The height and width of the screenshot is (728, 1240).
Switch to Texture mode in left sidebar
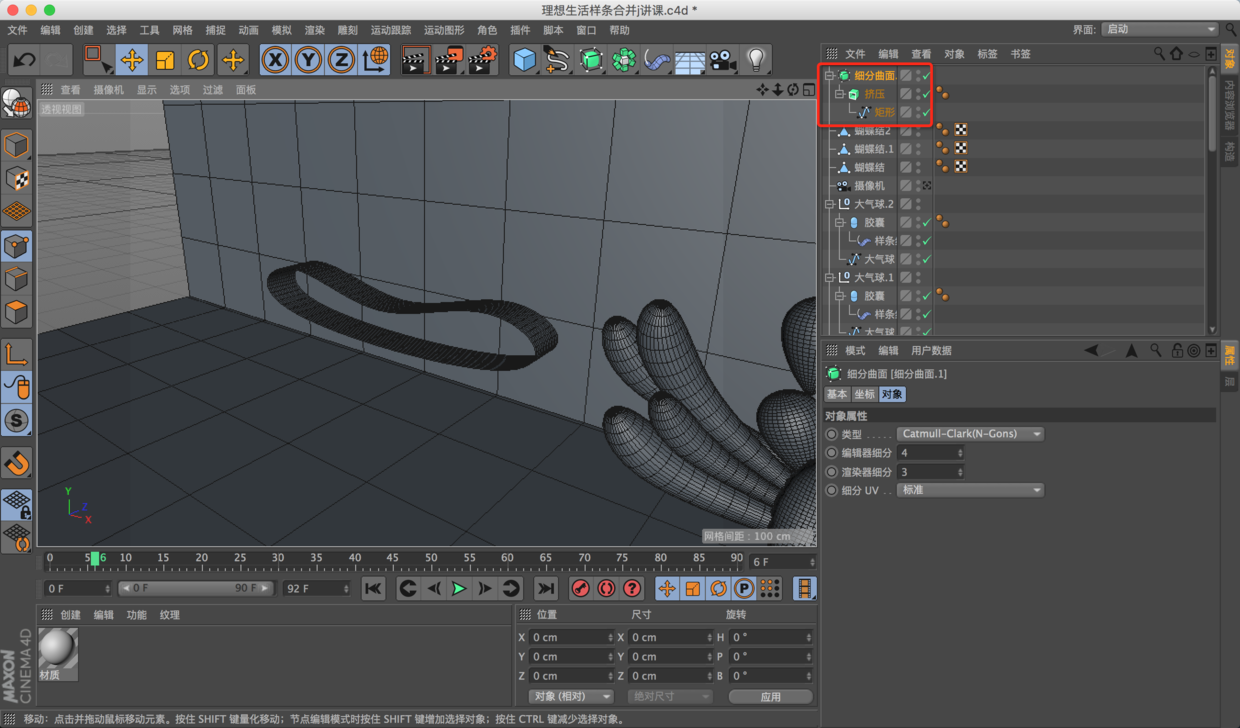(16, 179)
